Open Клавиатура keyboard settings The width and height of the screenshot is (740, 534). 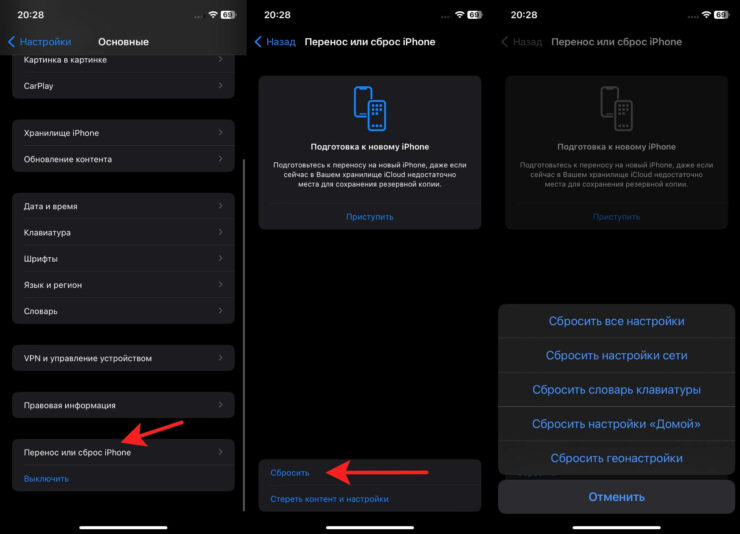pyautogui.click(x=123, y=232)
